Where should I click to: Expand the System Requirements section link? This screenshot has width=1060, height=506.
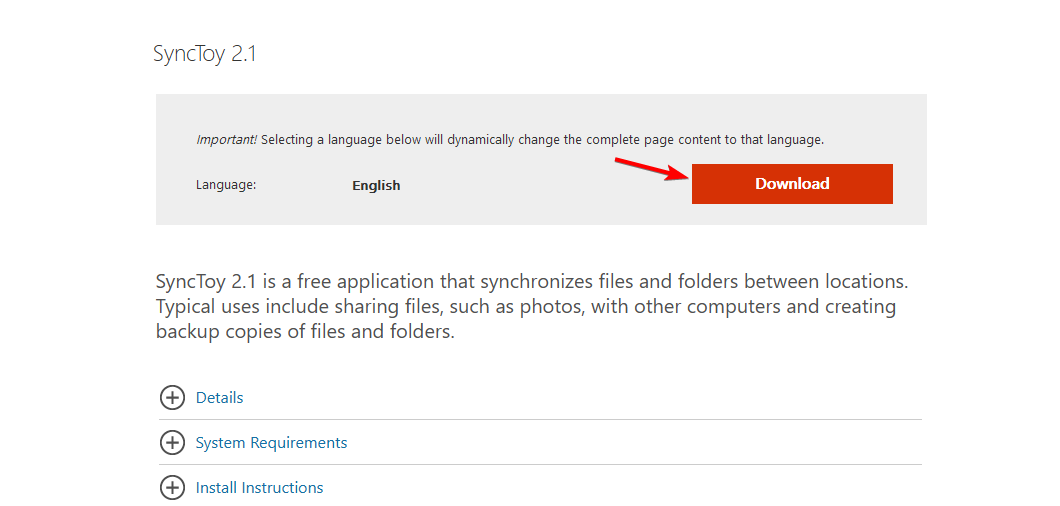tap(271, 443)
